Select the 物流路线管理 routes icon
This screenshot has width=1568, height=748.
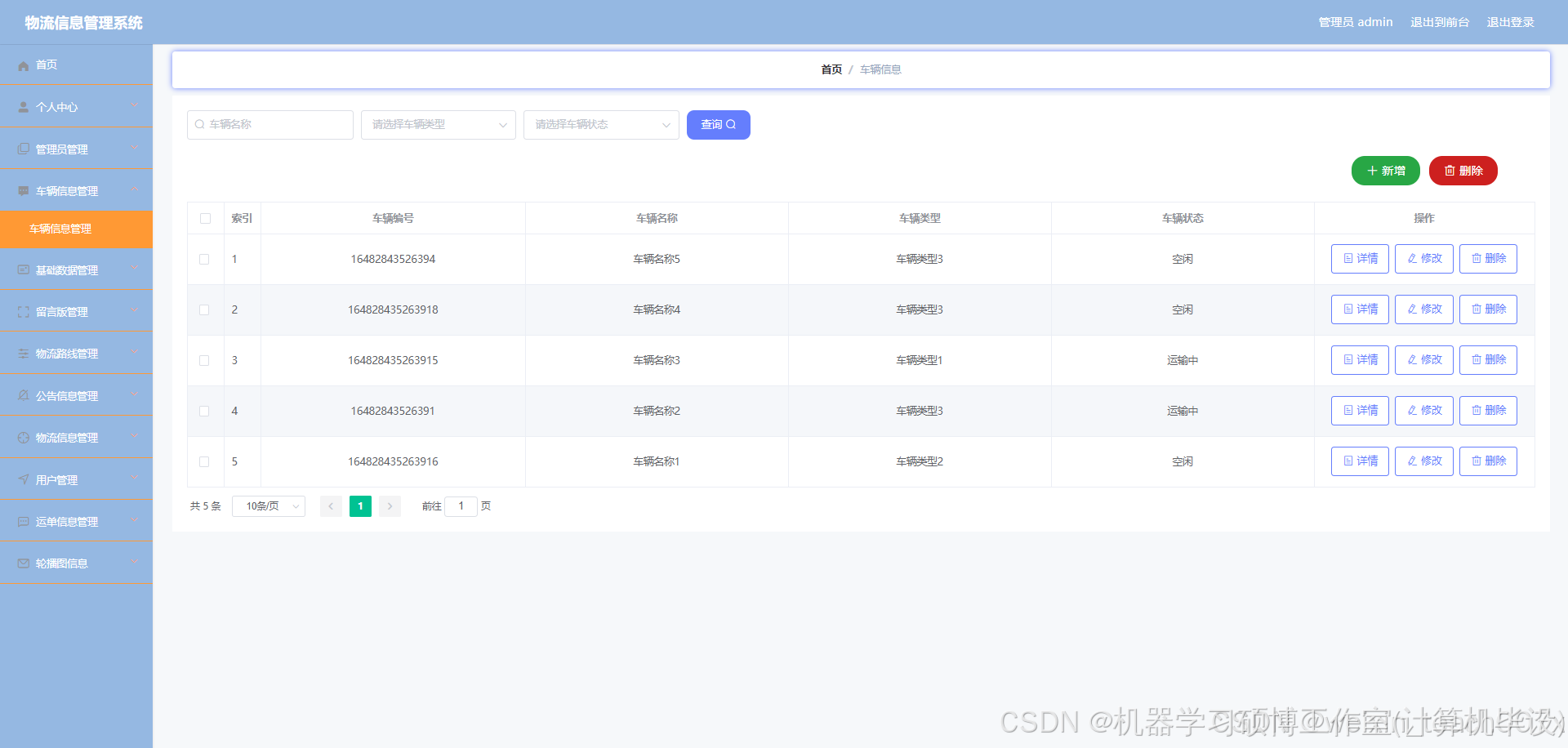tap(22, 353)
